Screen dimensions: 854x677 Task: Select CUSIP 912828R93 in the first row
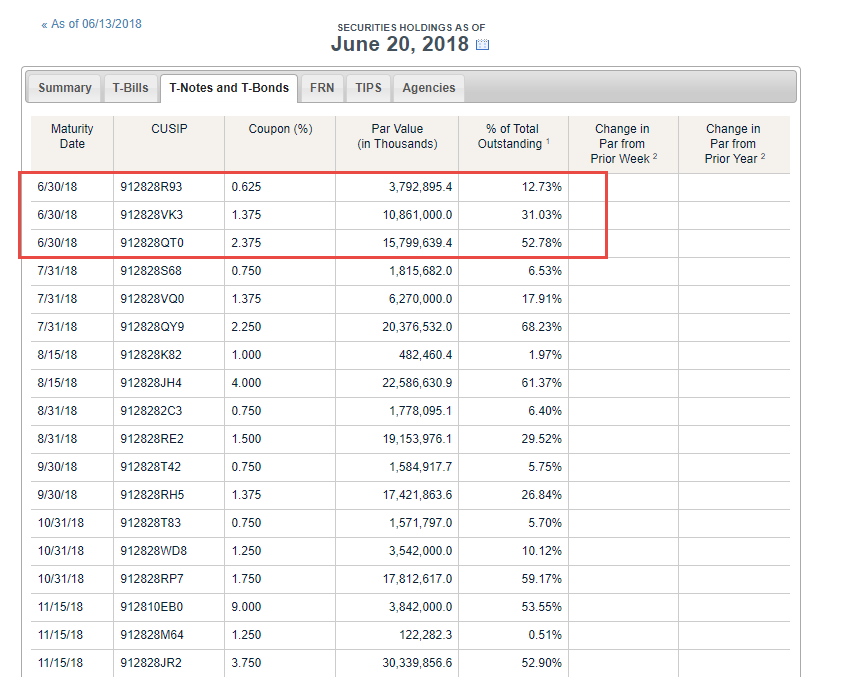[x=151, y=187]
